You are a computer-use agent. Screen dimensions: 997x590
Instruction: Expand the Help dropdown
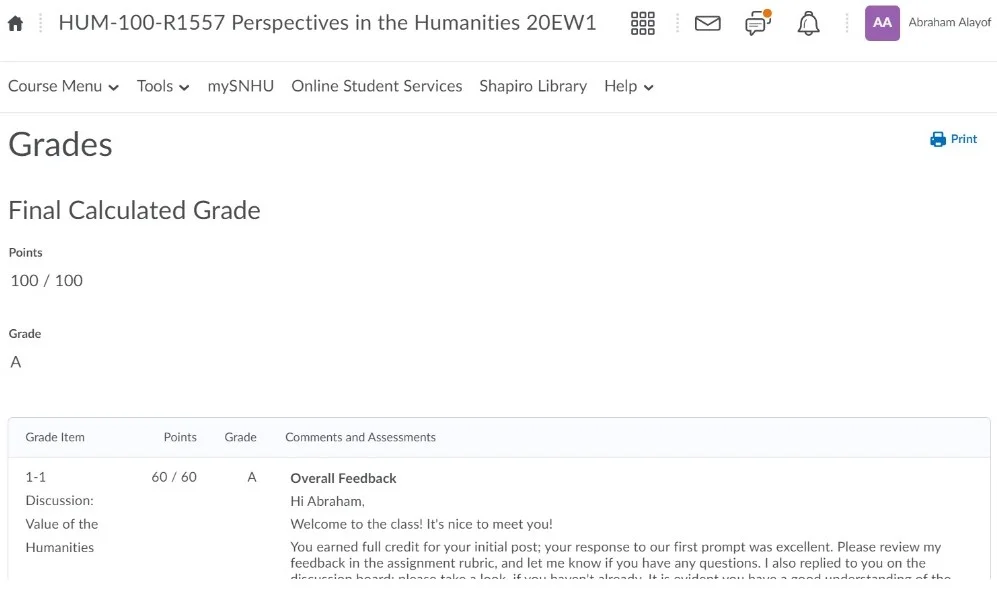[x=628, y=86]
